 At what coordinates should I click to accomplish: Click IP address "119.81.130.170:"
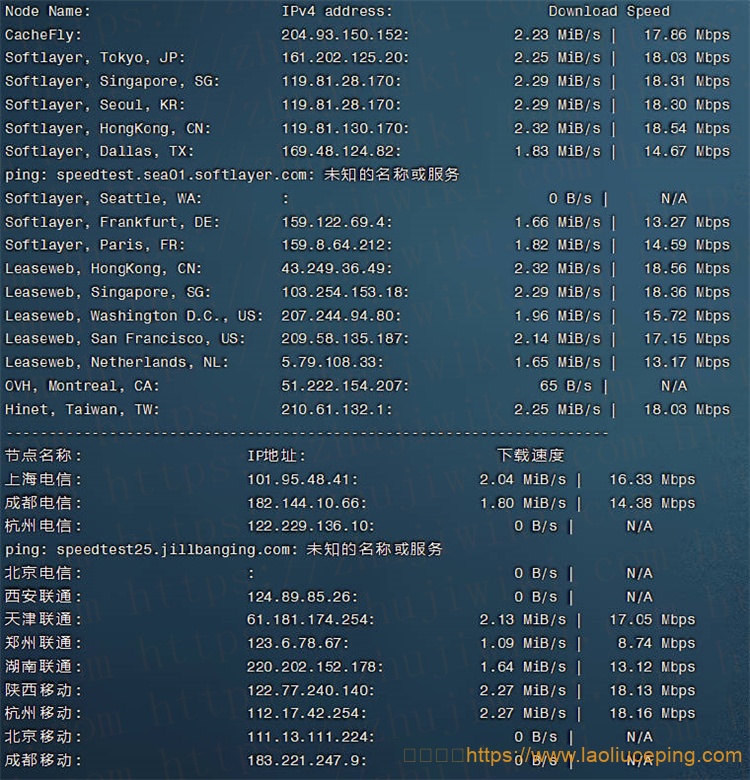pos(345,128)
